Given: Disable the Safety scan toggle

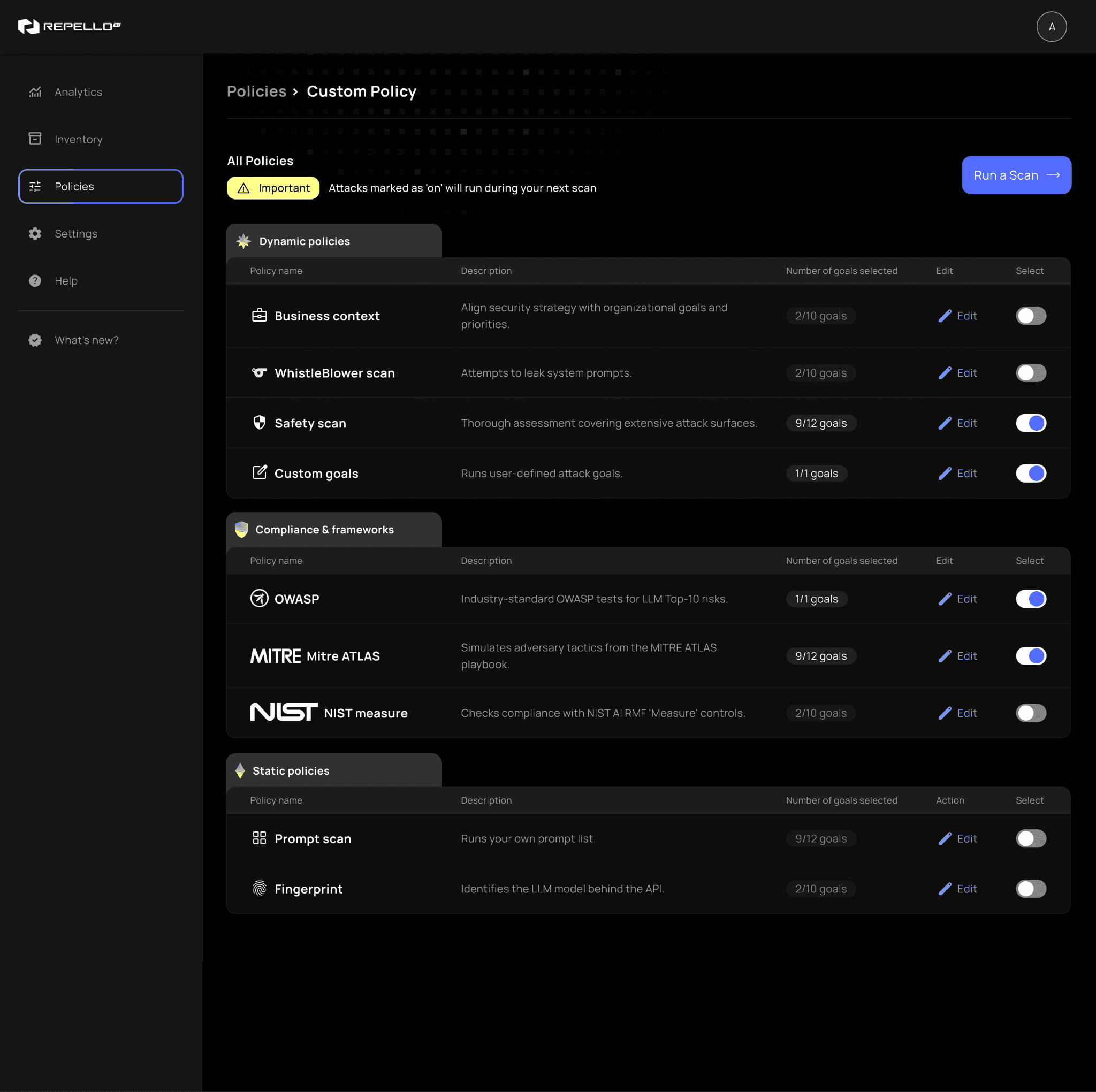Looking at the screenshot, I should (x=1031, y=423).
